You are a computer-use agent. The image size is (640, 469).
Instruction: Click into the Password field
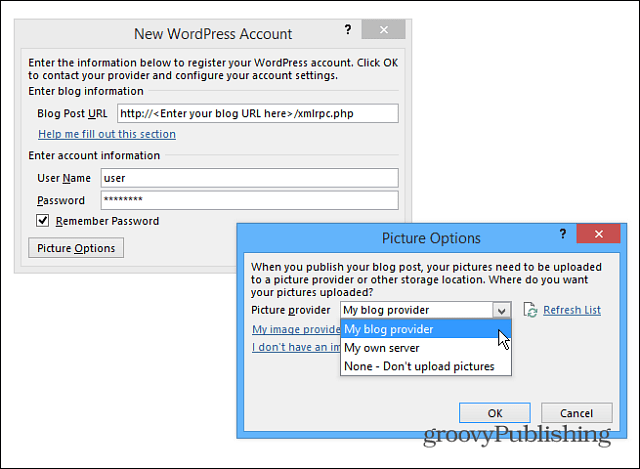click(249, 200)
